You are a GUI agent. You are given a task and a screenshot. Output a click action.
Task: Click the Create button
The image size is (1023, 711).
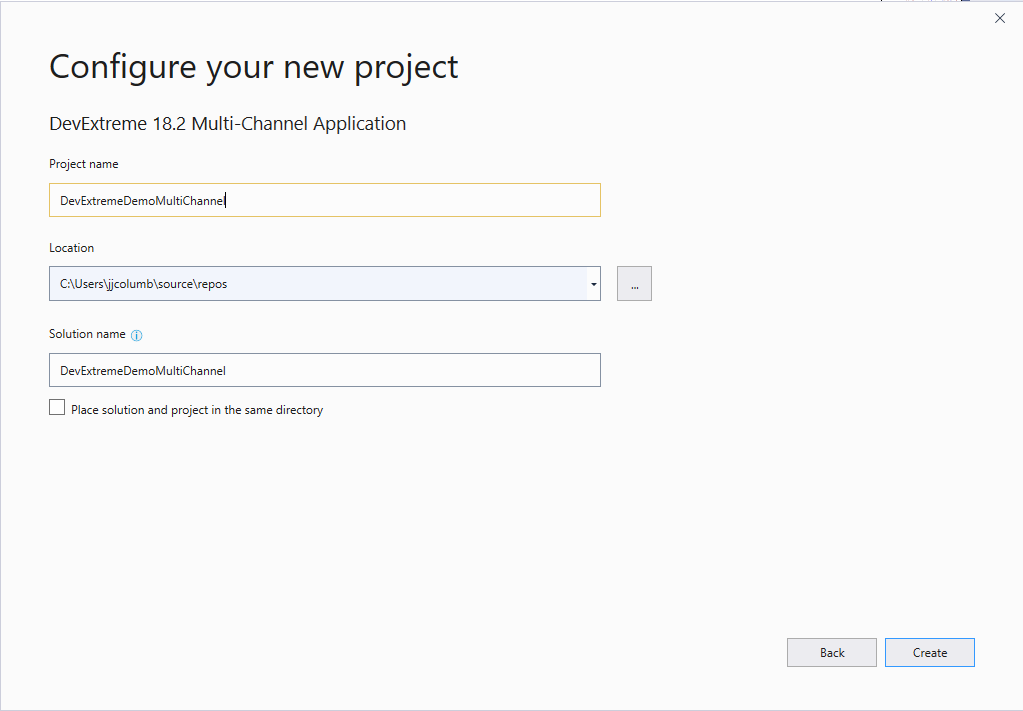tap(930, 652)
